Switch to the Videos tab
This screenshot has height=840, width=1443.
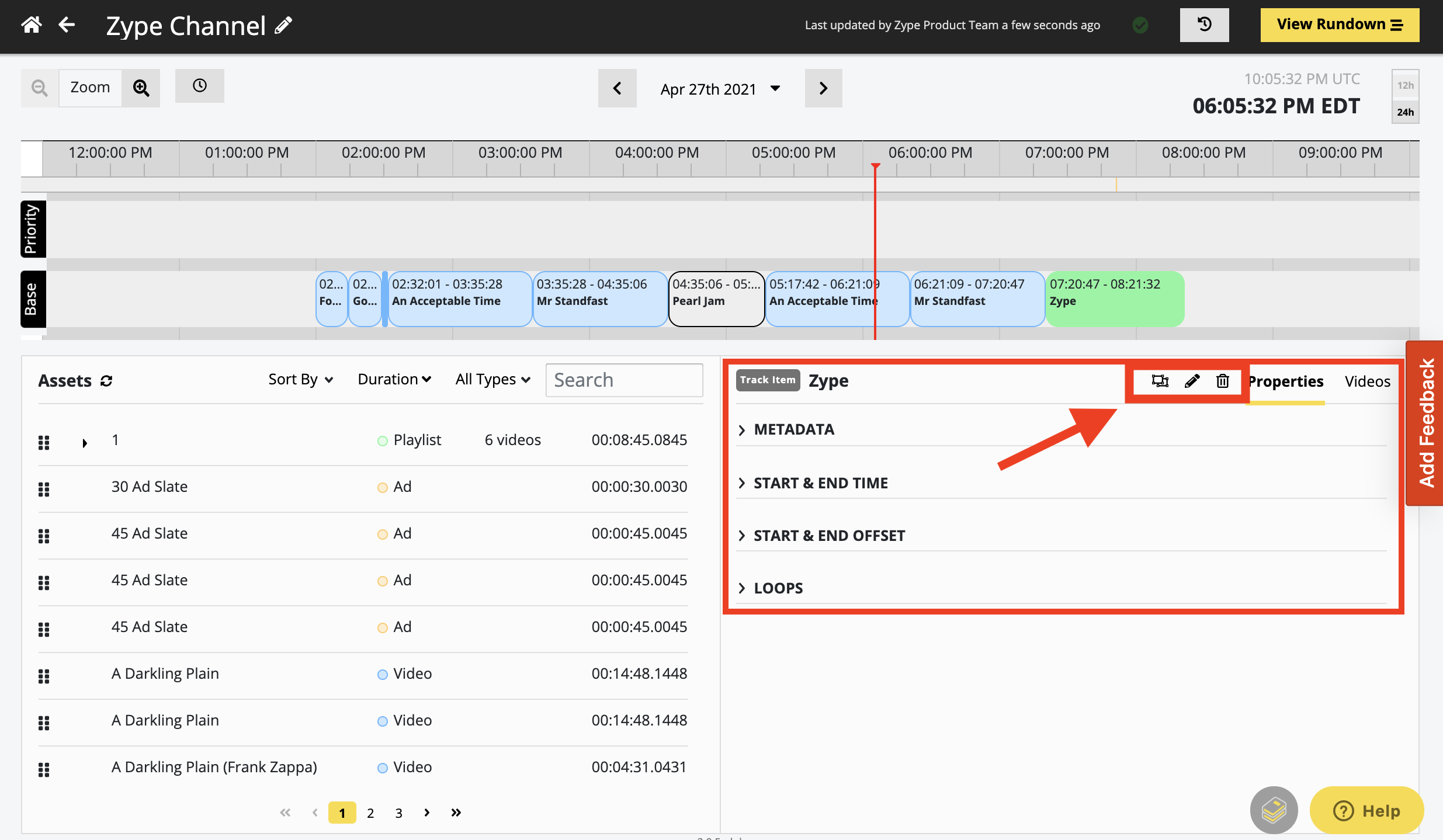coord(1367,381)
